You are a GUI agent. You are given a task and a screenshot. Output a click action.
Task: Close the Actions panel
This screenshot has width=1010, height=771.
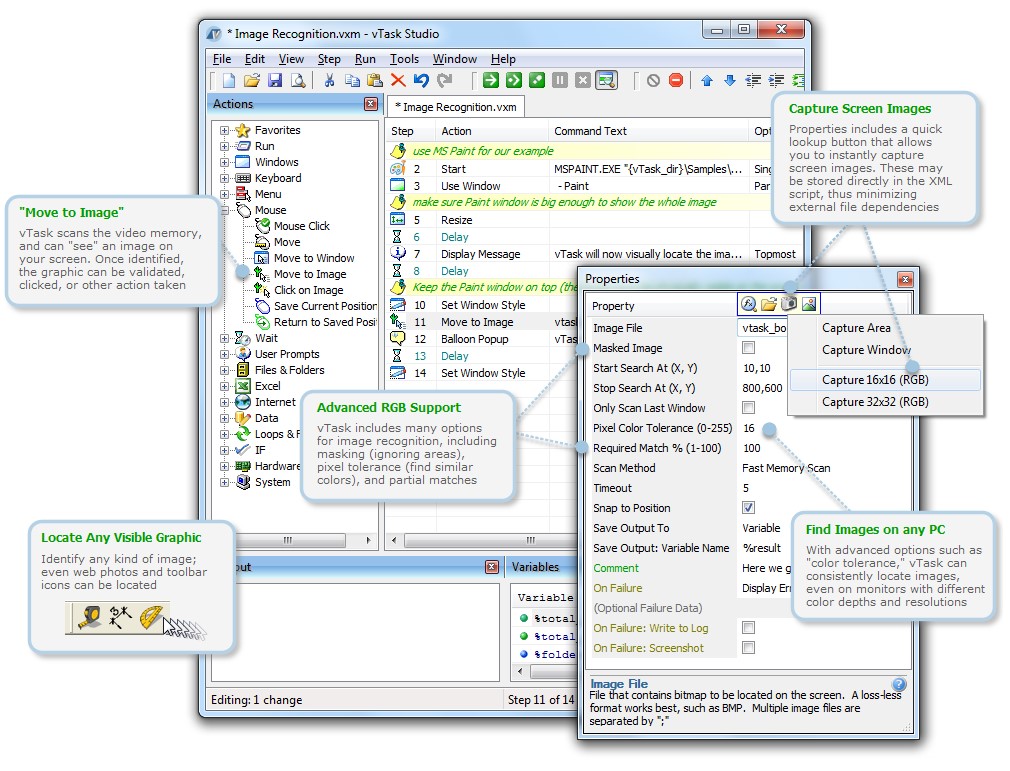pos(370,104)
